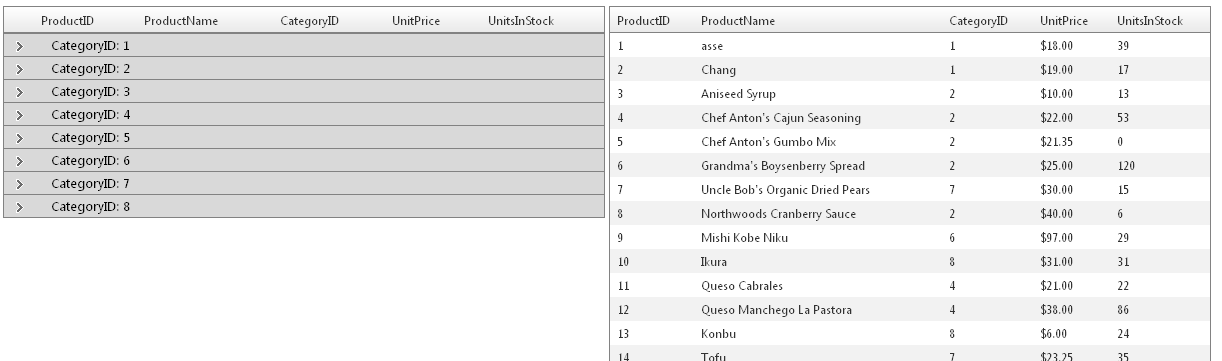Select the Konbu product row
The width and height of the screenshot is (1222, 361).
tap(915, 334)
